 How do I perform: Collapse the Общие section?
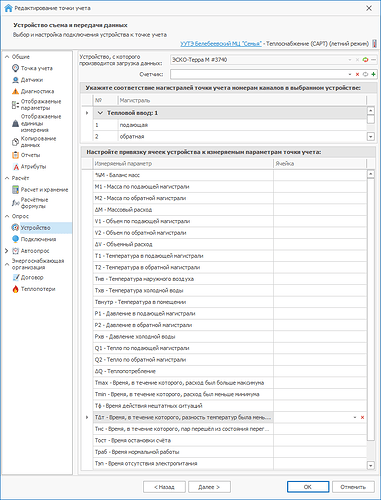7,57
